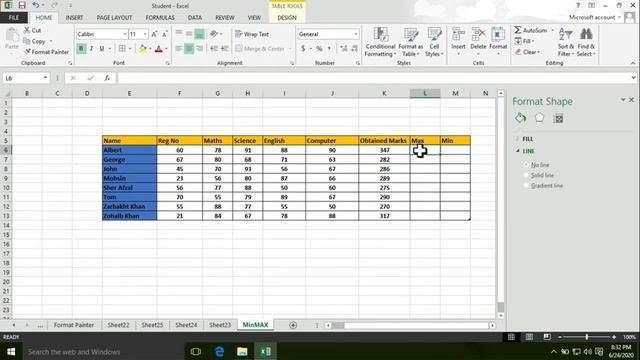Toggle center horizontal alignment
Image resolution: width=640 pixels, height=360 pixels.
point(189,49)
